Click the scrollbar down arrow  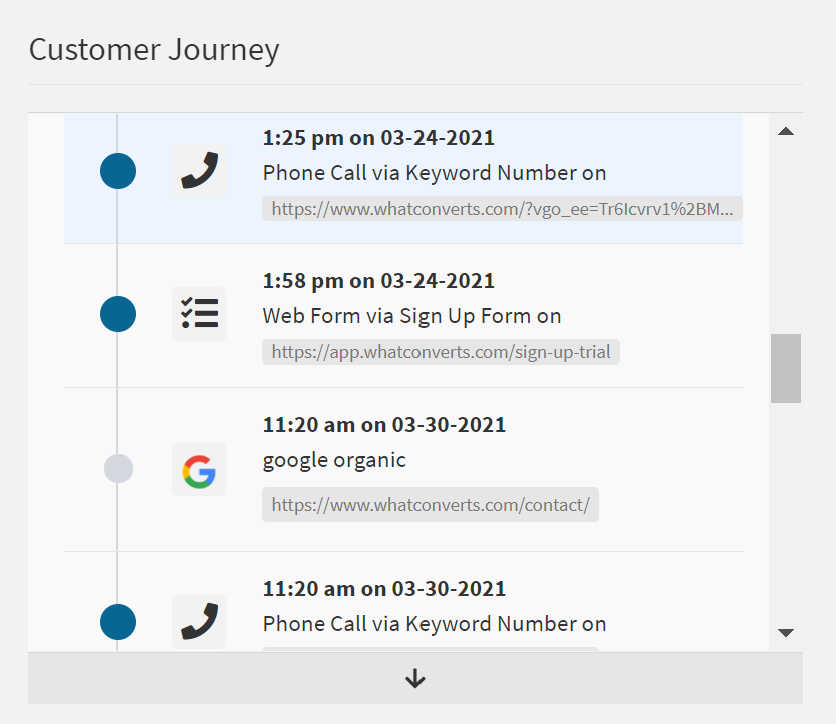point(786,632)
